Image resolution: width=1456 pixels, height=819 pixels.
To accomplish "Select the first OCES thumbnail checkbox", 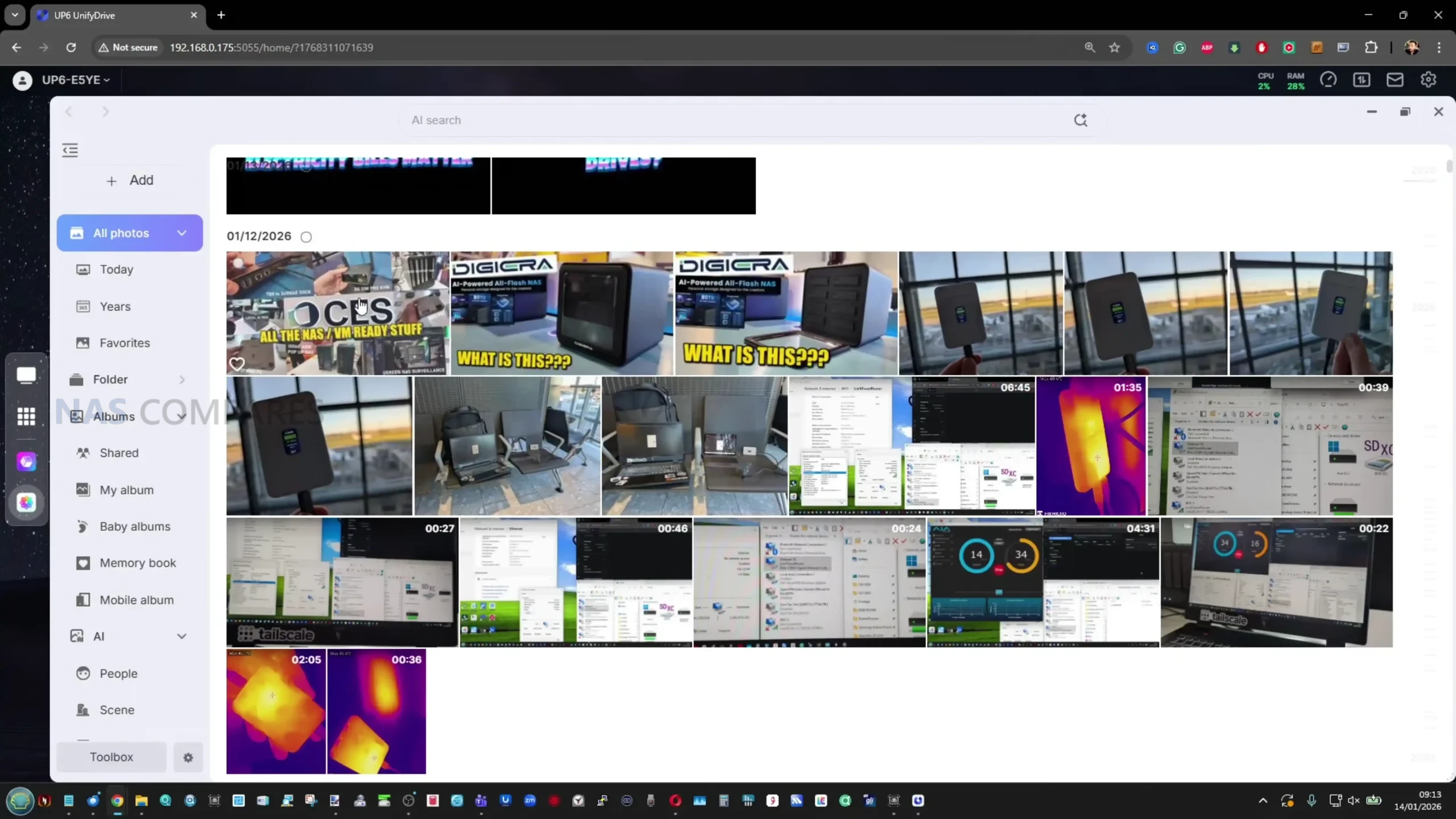I will [x=239, y=263].
